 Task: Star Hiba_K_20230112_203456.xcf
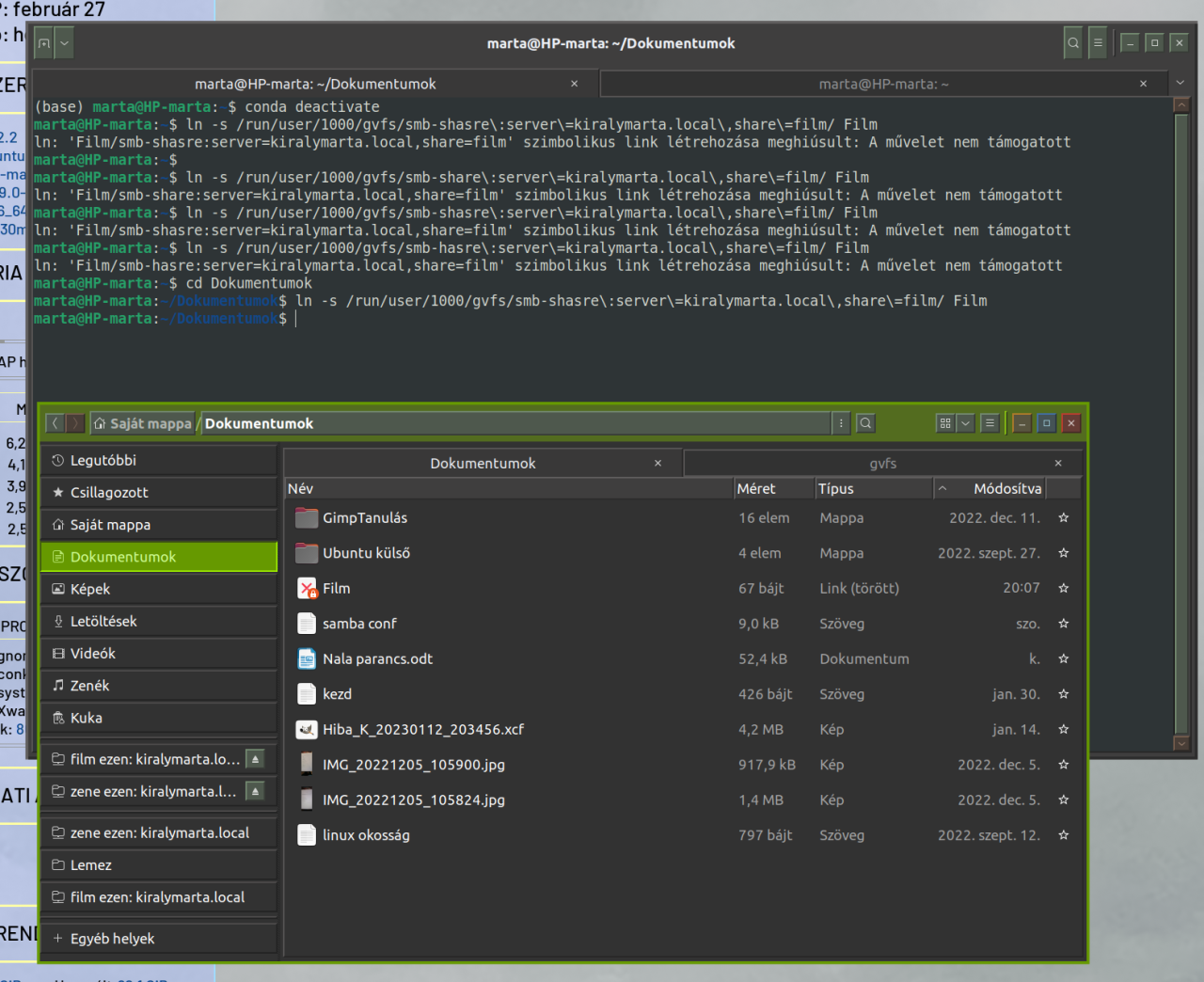[x=1064, y=729]
